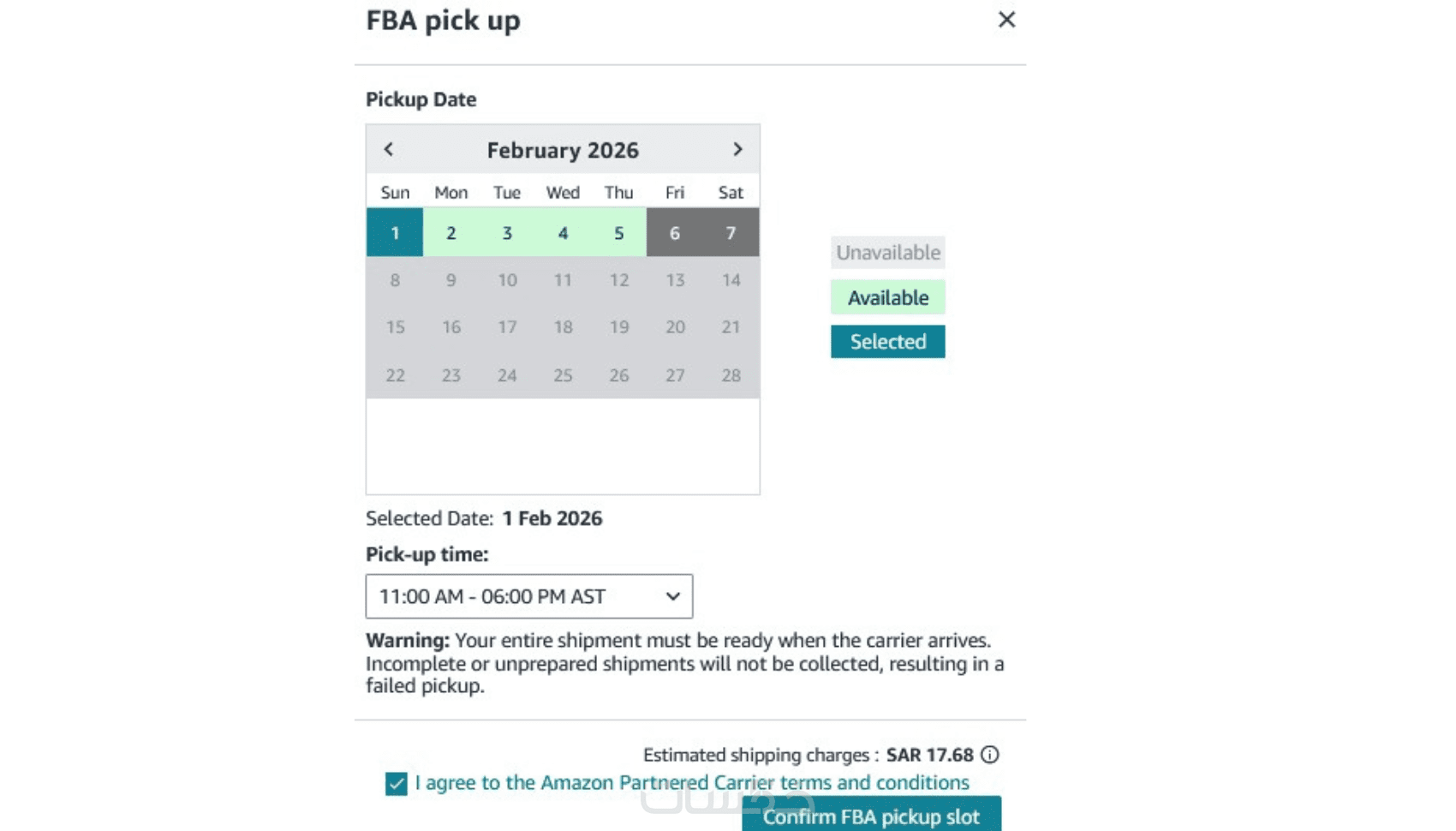The image size is (1456, 831).
Task: Click Confirm FBA pickup slot button
Action: 870,816
